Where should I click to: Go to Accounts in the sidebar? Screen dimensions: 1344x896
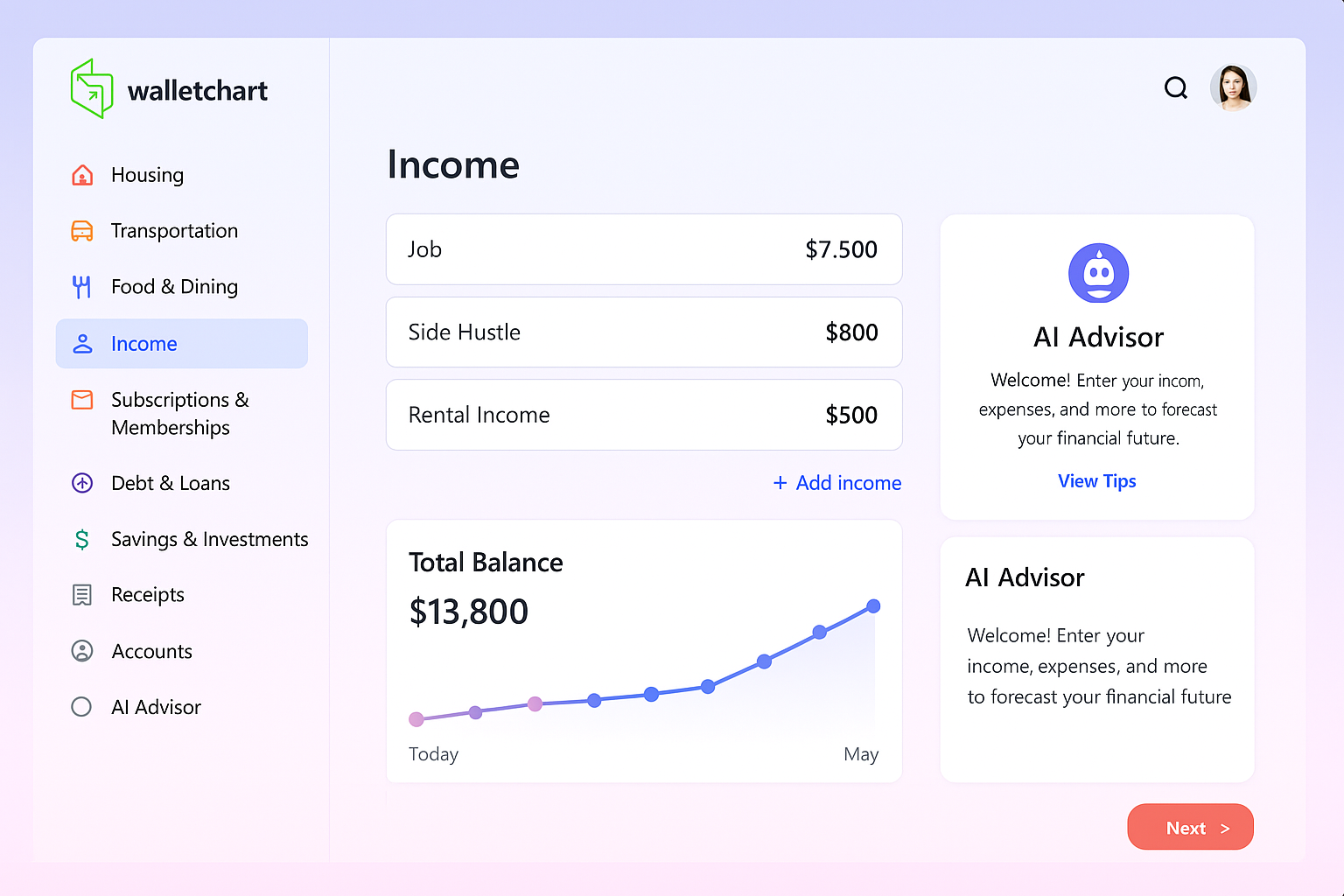[x=151, y=651]
